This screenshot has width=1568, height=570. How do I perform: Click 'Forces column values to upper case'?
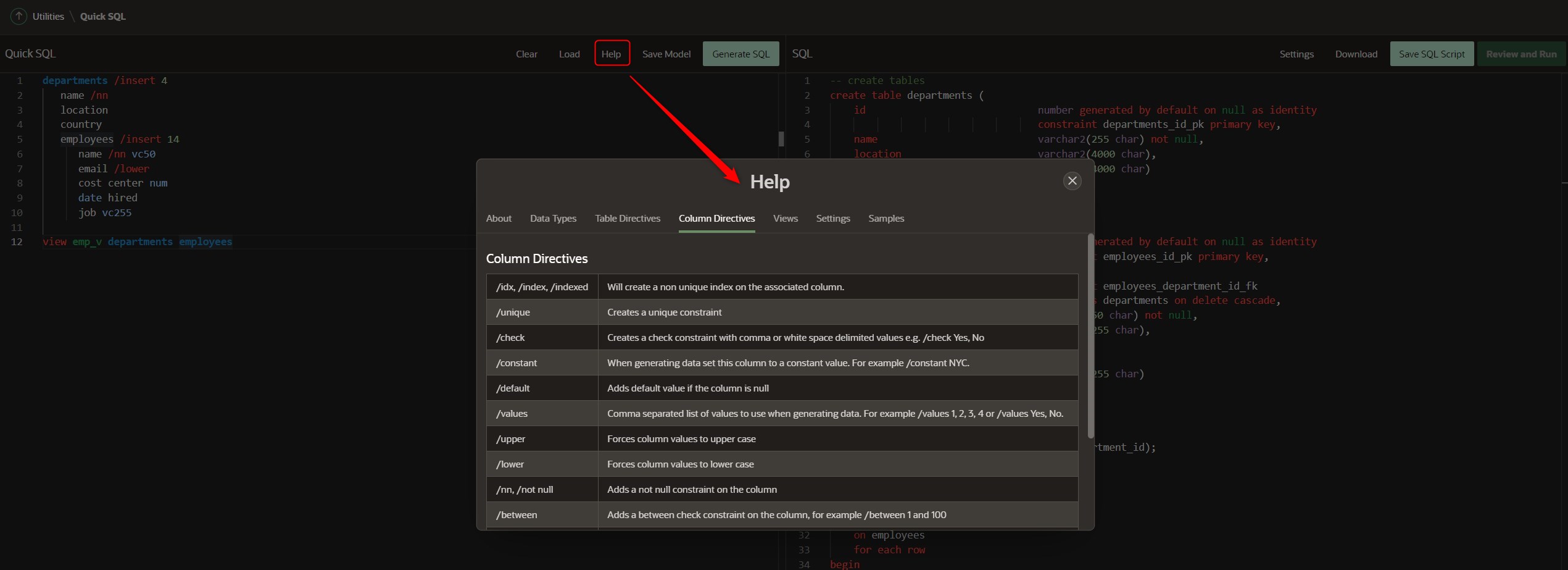[x=681, y=439]
